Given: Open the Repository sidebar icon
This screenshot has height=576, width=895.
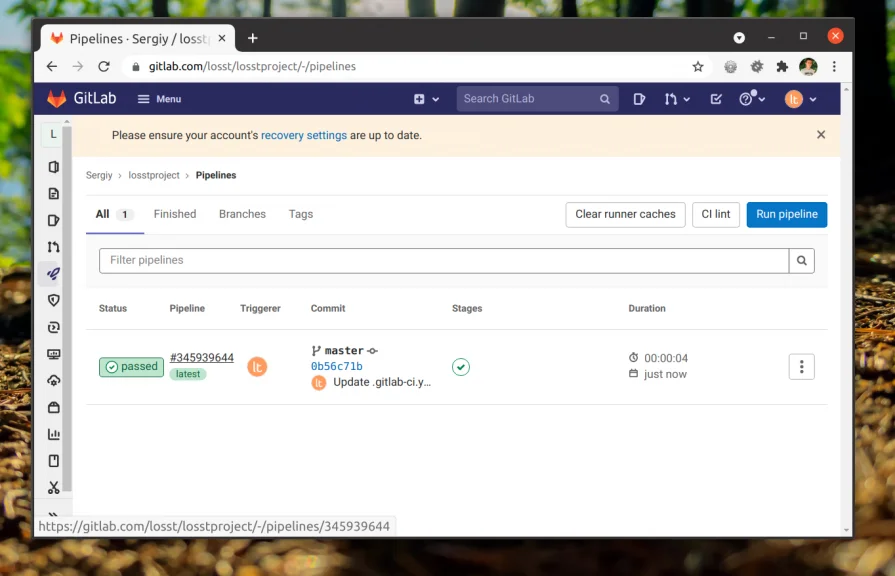Looking at the screenshot, I should [x=53, y=193].
